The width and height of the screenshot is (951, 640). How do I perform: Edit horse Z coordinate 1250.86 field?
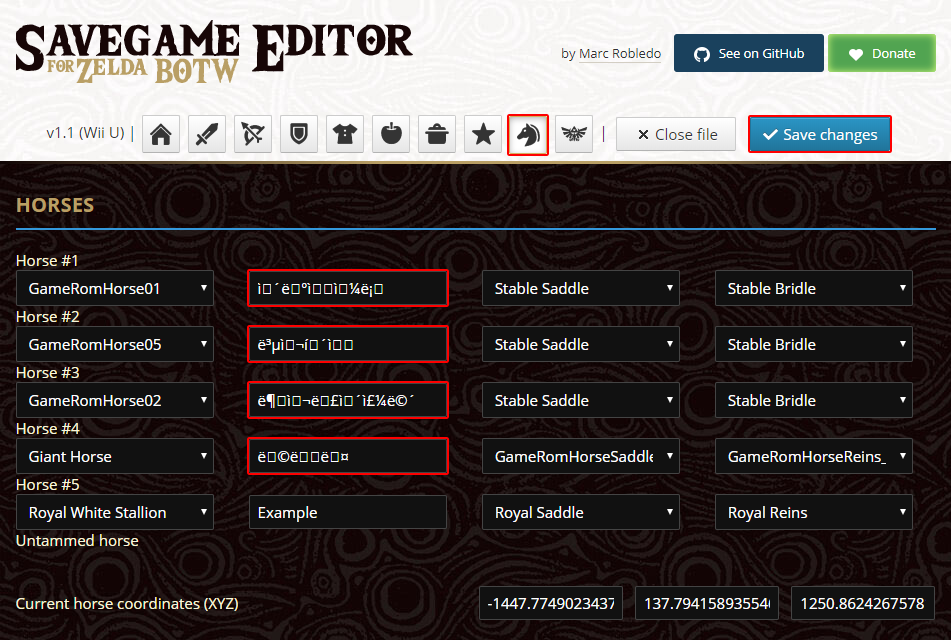click(862, 603)
